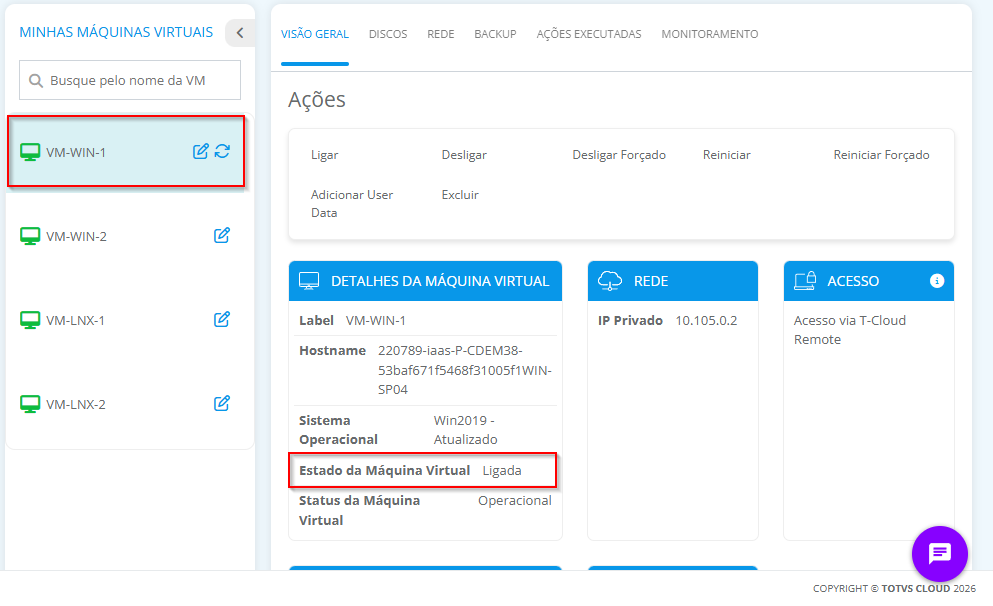Open the Acesso info icon
This screenshot has width=993, height=606.
click(937, 281)
